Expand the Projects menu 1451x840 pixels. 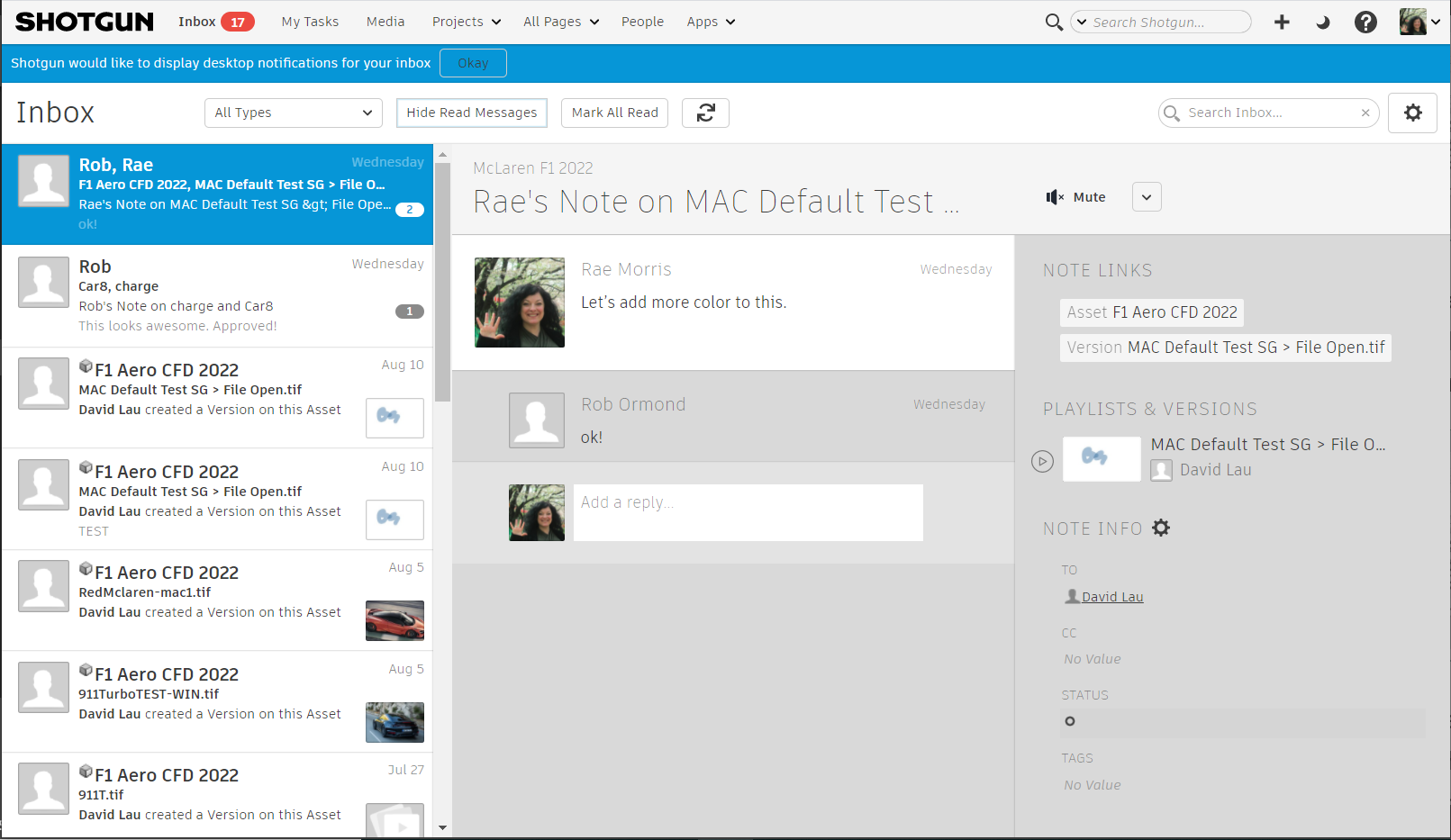pos(467,22)
